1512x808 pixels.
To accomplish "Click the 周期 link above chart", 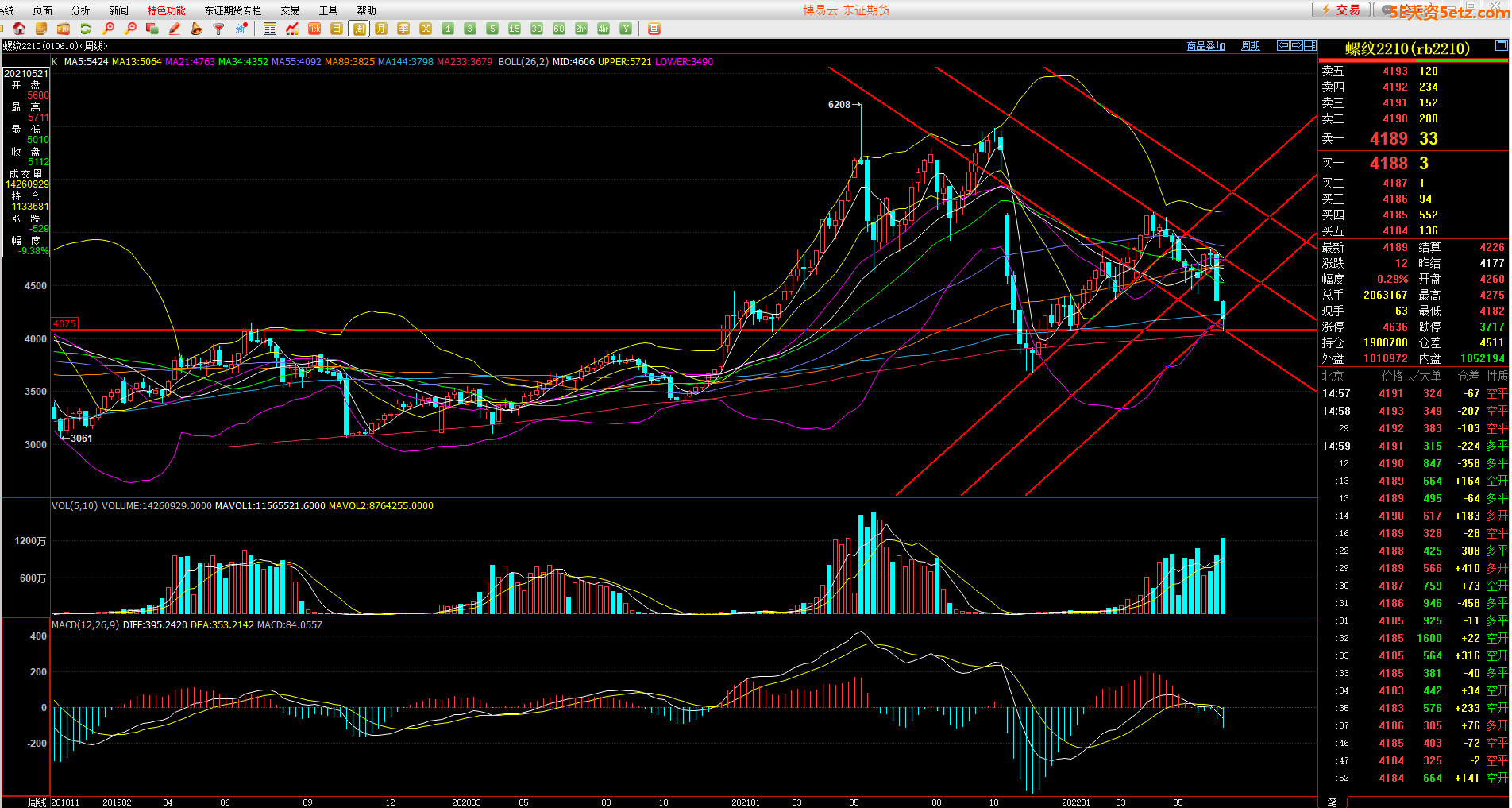I will pyautogui.click(x=1251, y=46).
